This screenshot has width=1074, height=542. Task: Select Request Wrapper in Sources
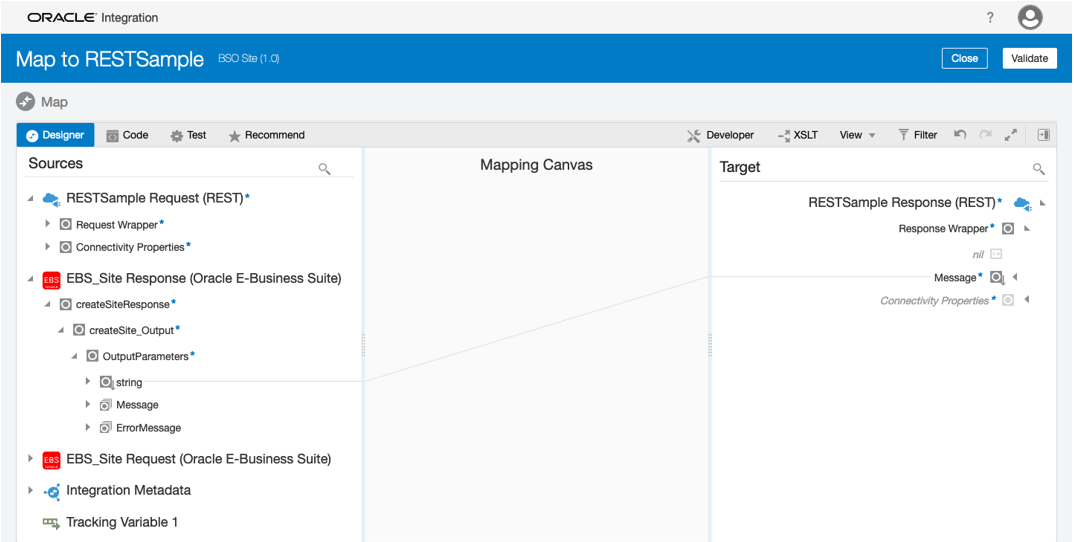pos(117,225)
